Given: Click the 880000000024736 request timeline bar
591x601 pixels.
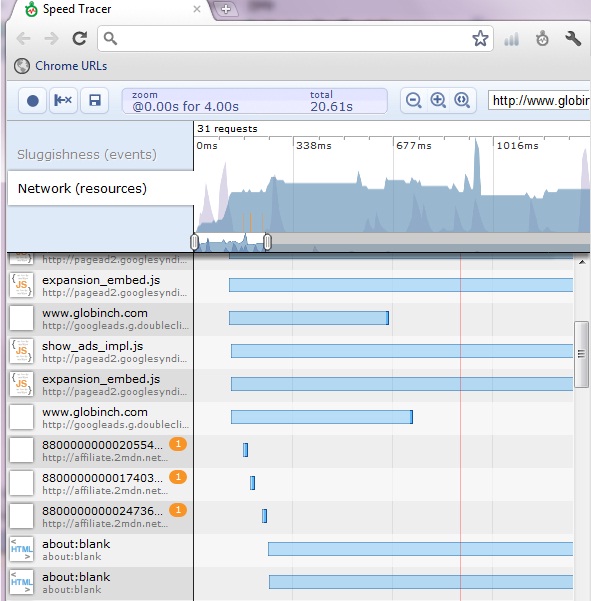Looking at the screenshot, I should (x=264, y=516).
